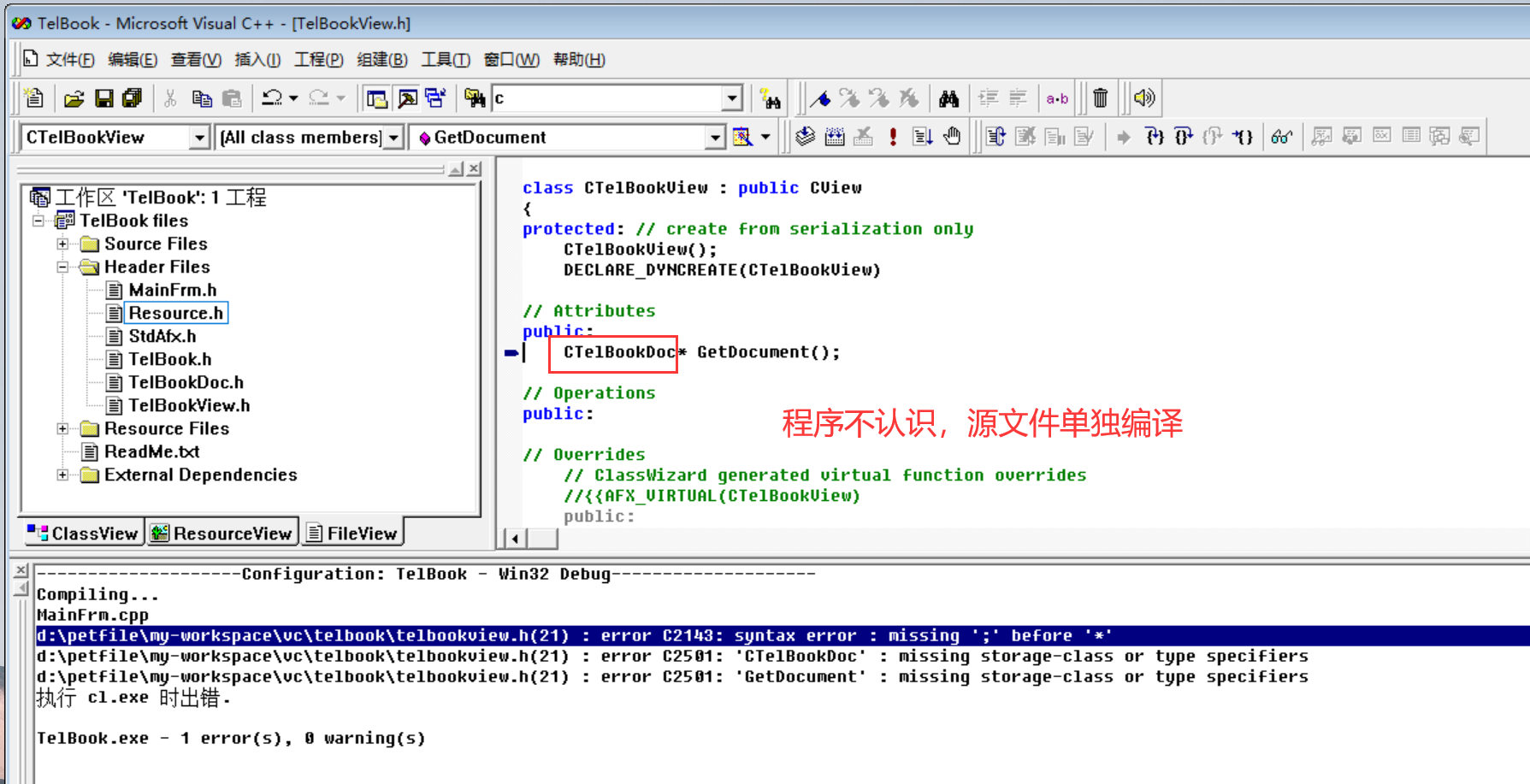Select TelBookDoc.h in the file tree
1530x784 pixels.
(186, 382)
